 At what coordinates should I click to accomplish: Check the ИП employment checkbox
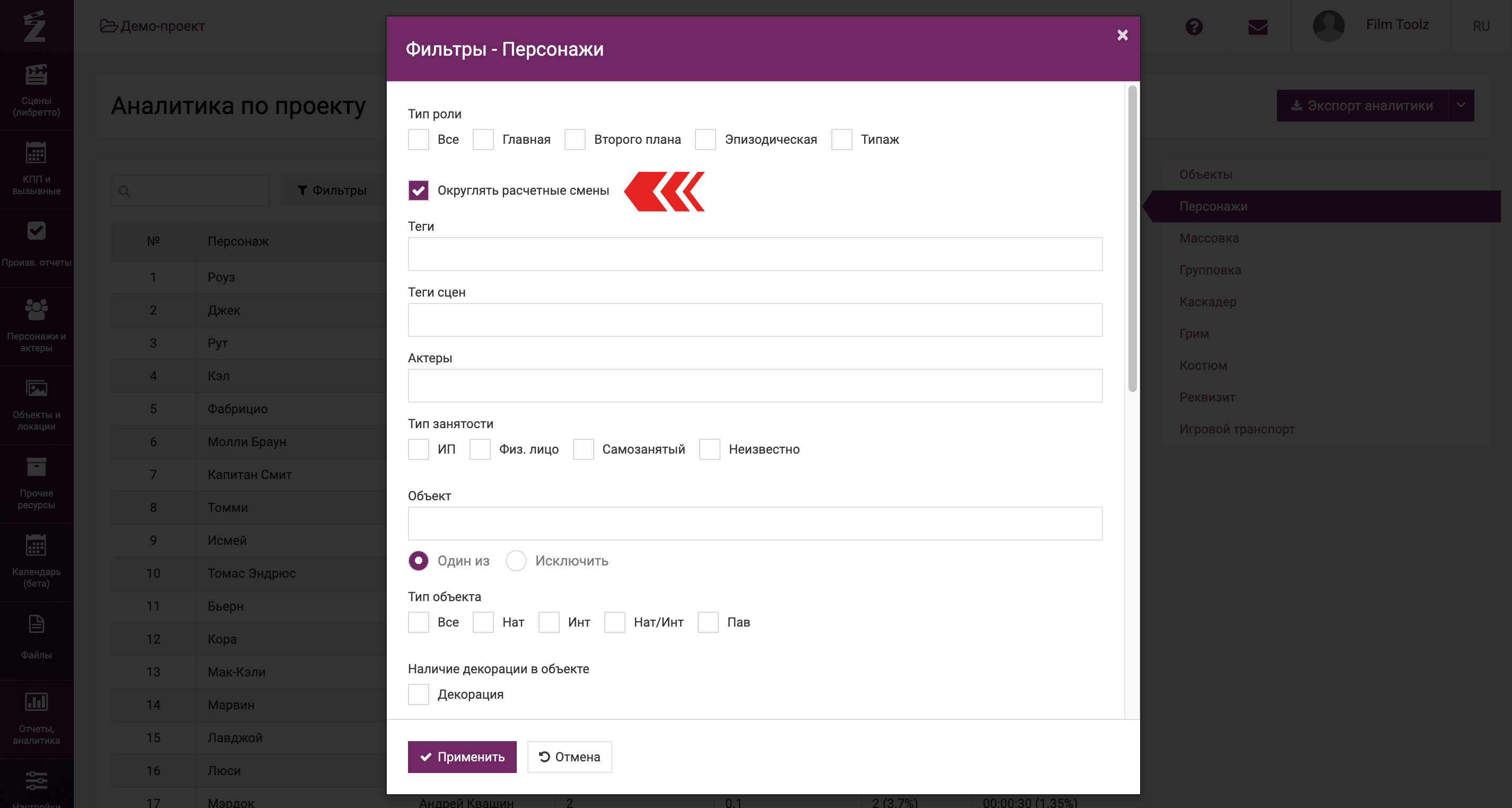pos(419,449)
